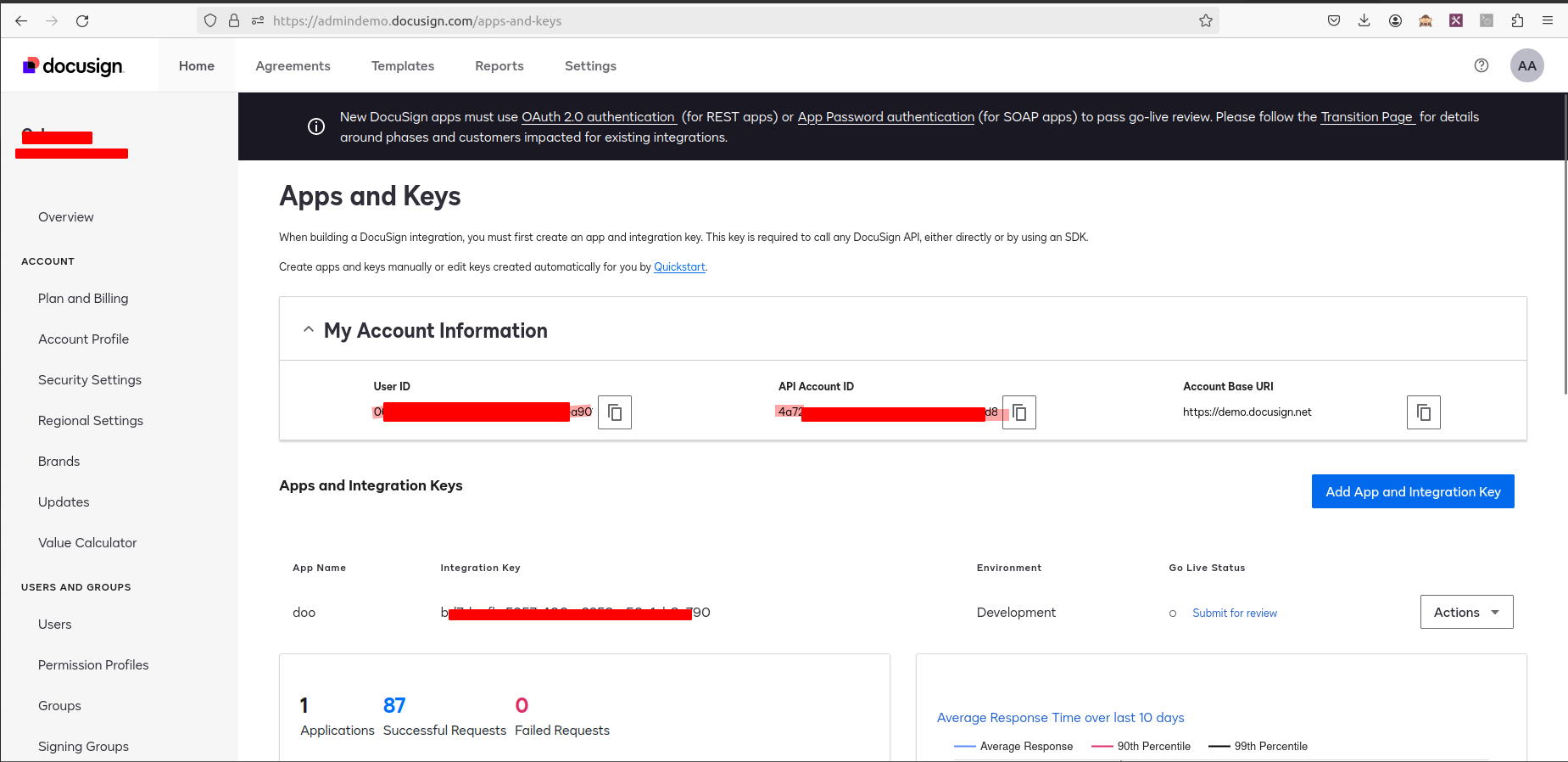This screenshot has height=762, width=1568.
Task: Copy the User ID value
Action: pyautogui.click(x=615, y=412)
